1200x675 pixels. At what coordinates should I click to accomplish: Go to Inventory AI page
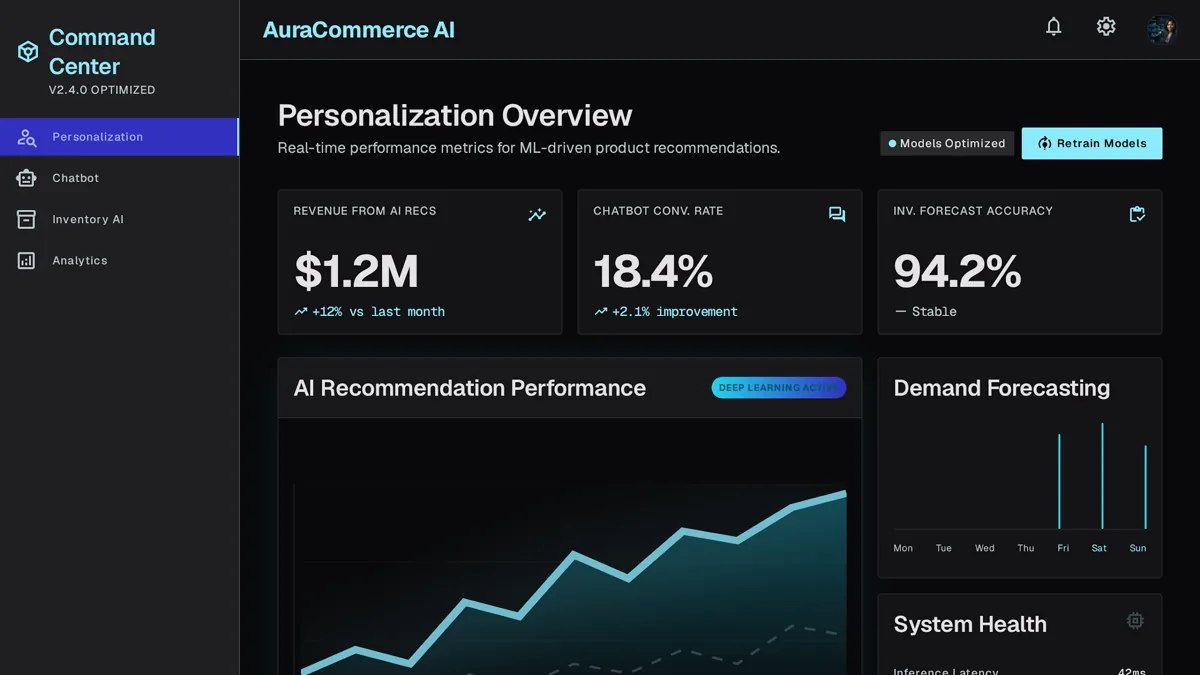click(119, 219)
